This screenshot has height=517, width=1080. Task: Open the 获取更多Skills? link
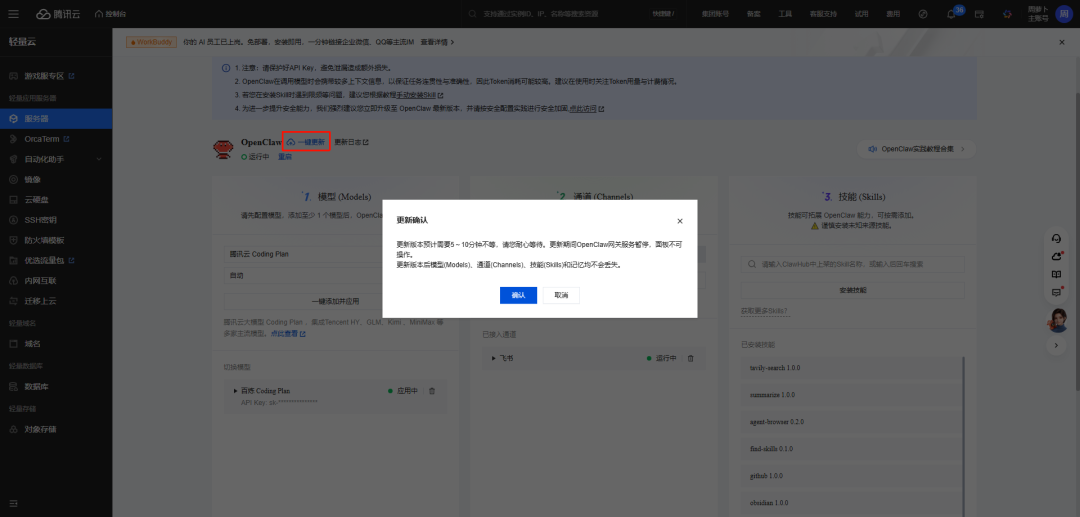765,311
